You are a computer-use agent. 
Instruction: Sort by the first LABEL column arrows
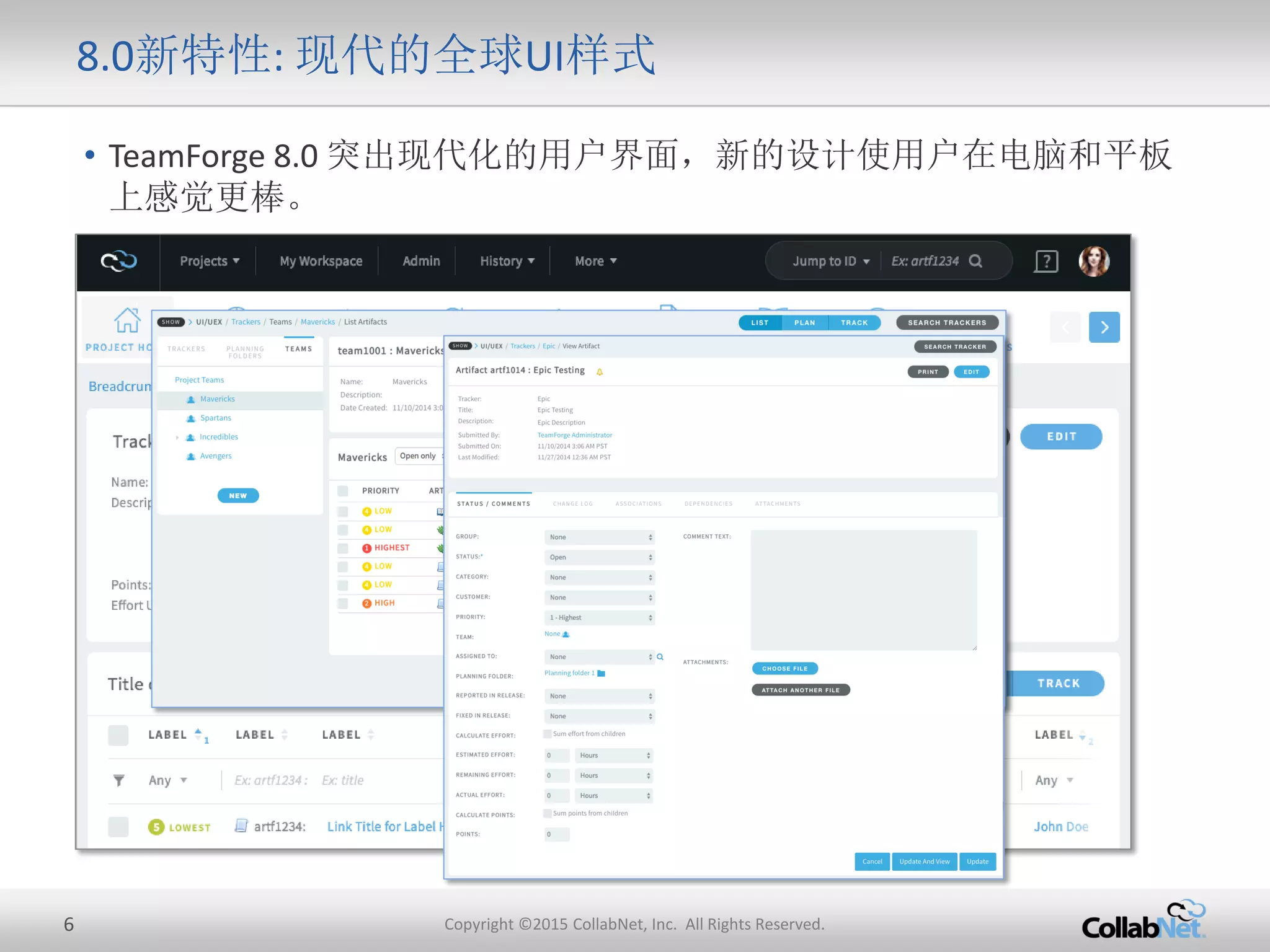tap(198, 735)
